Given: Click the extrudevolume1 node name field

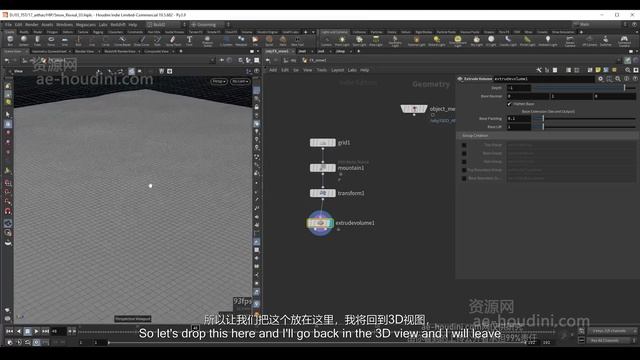Looking at the screenshot, I should click(x=544, y=79).
